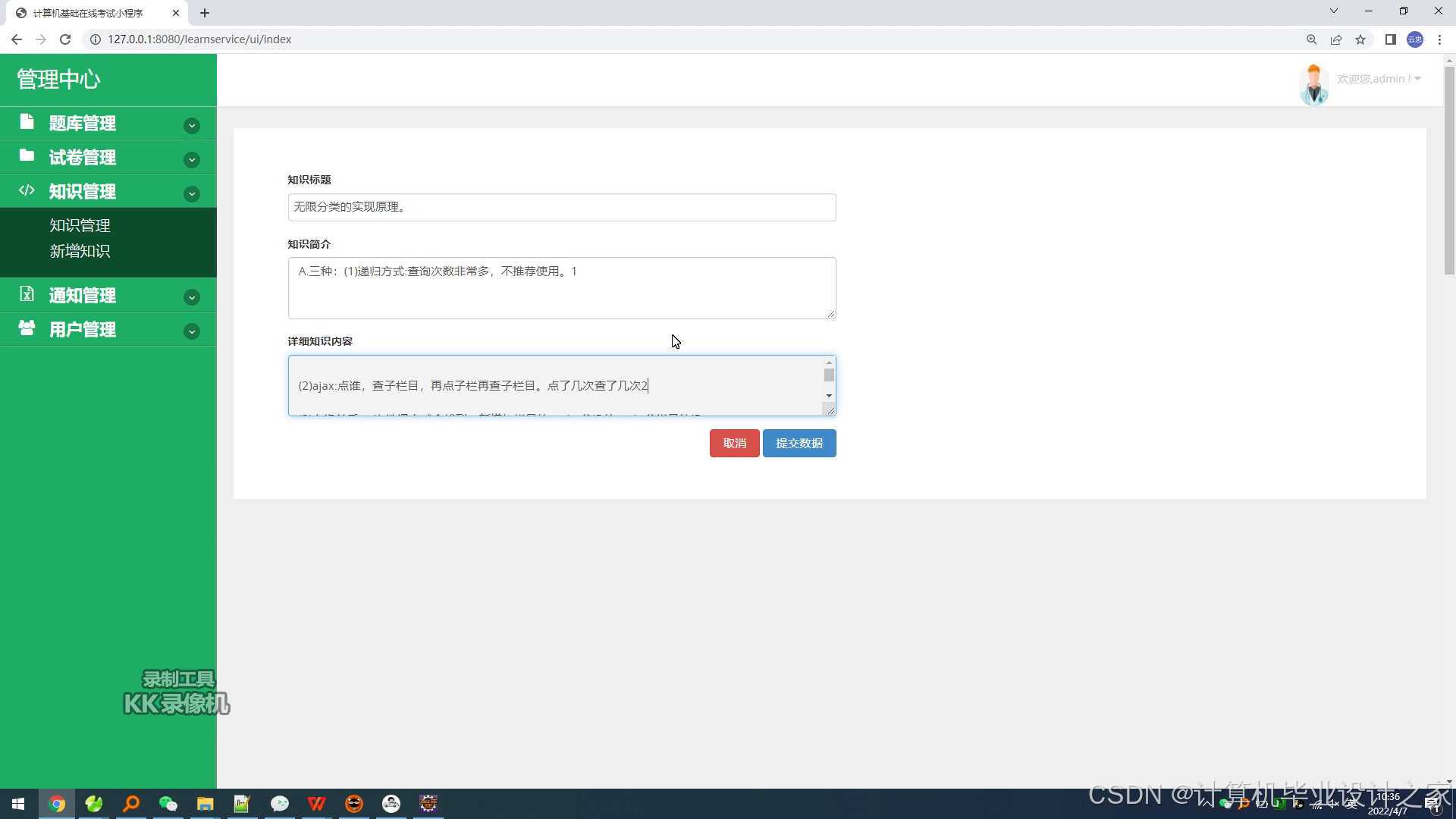This screenshot has height=819, width=1456.
Task: Click the 用户管理 users icon
Action: pos(27,328)
